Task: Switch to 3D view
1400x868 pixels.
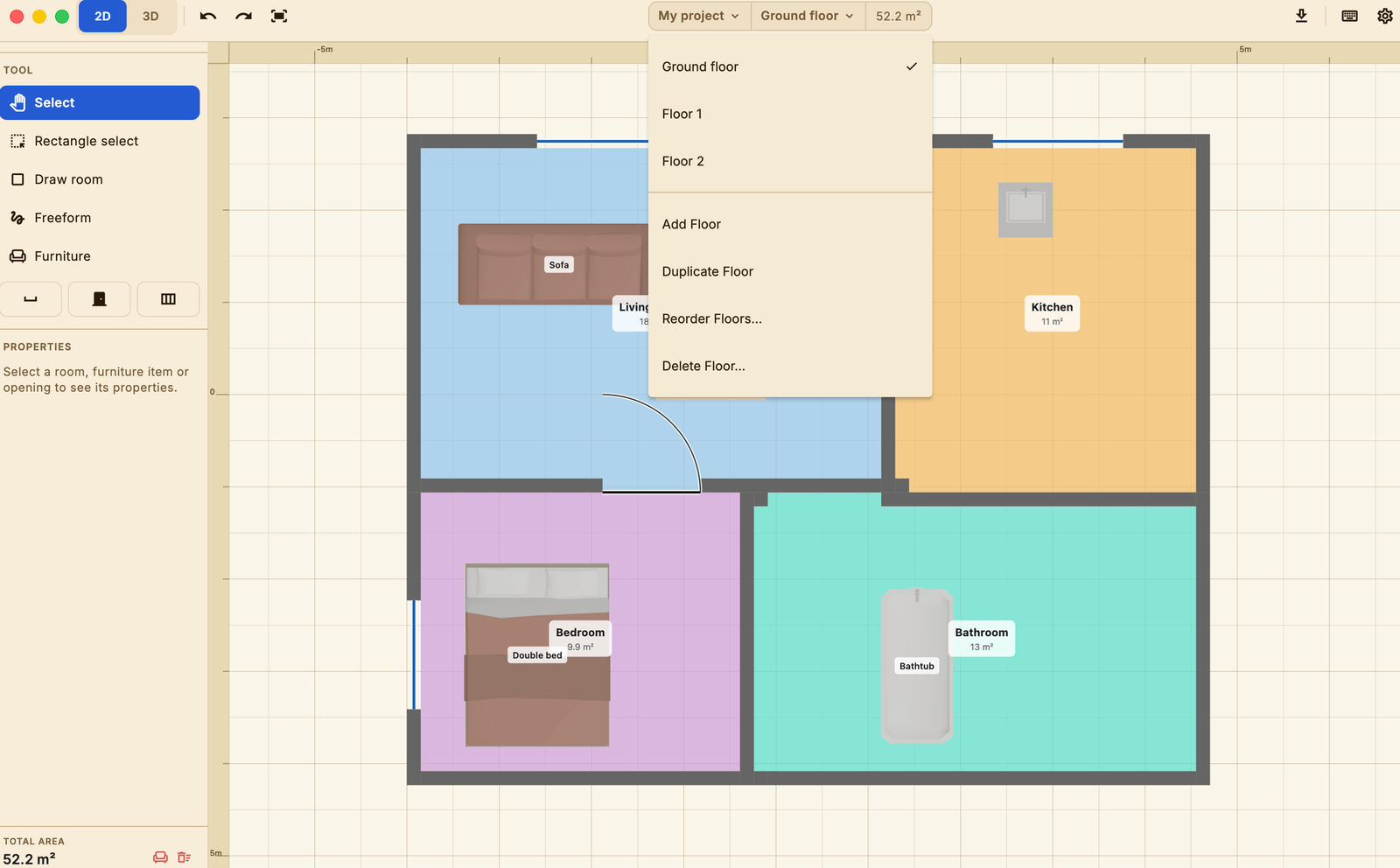Action: coord(150,16)
